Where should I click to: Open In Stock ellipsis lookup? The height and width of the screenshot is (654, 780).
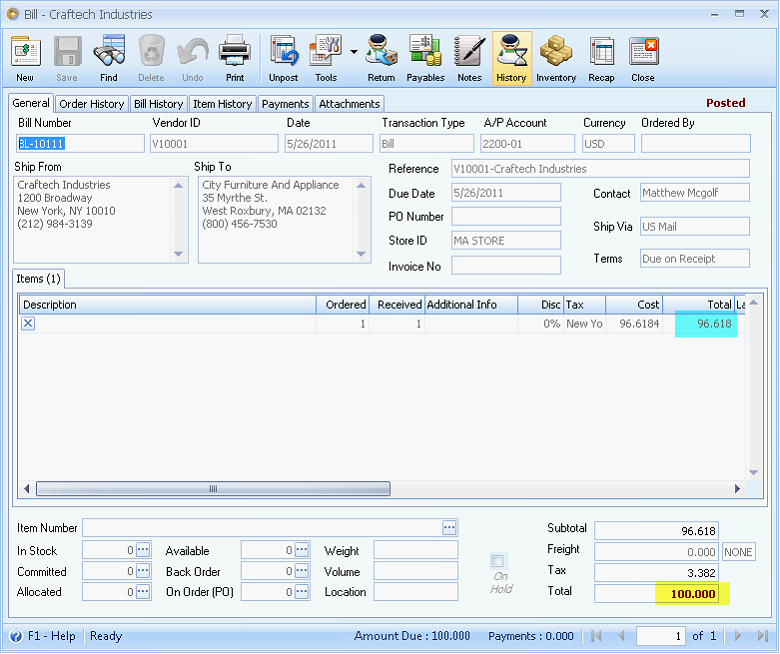pos(143,550)
